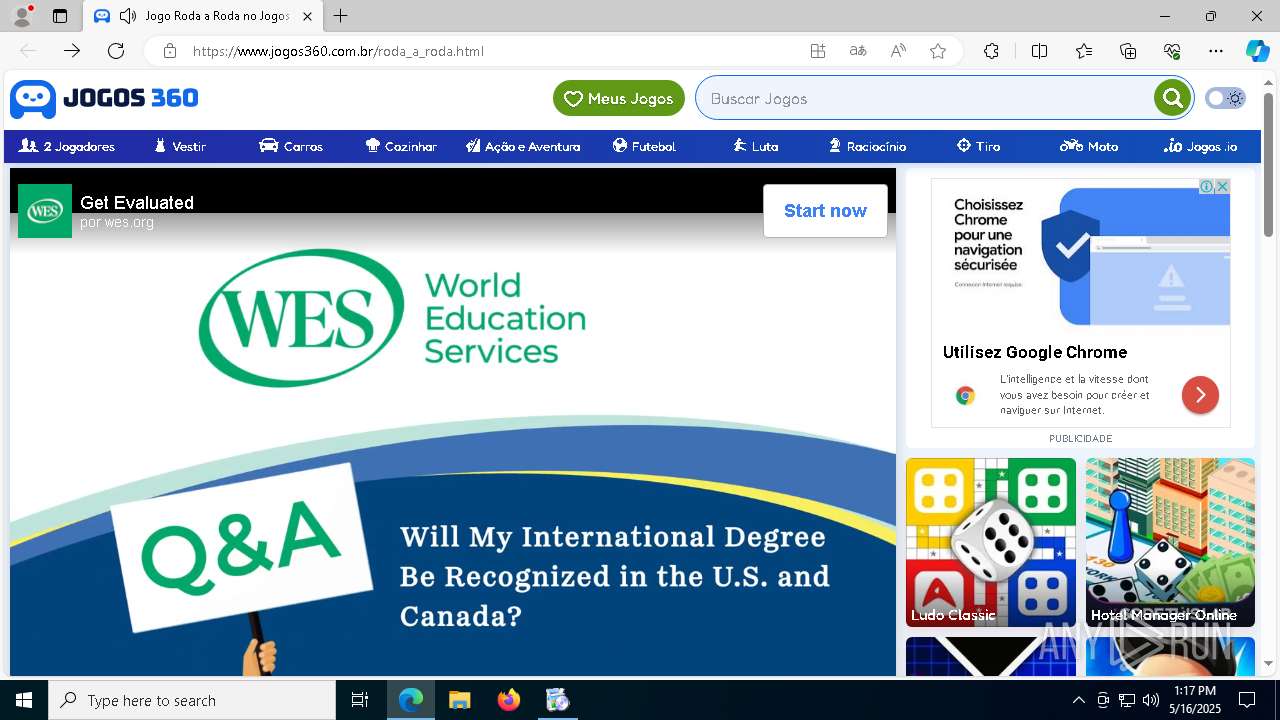The image size is (1280, 720).
Task: Open a new browser tab
Action: [x=341, y=16]
